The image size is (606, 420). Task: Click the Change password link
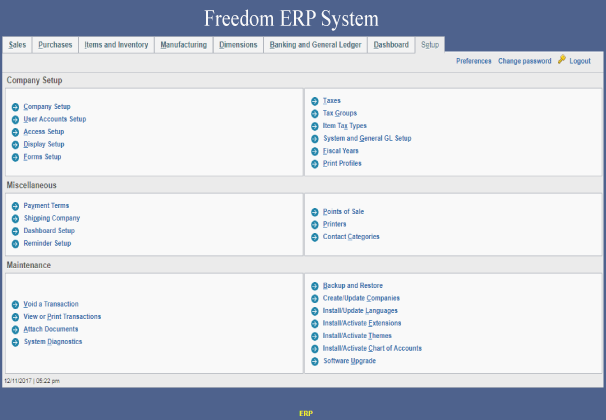tap(524, 61)
